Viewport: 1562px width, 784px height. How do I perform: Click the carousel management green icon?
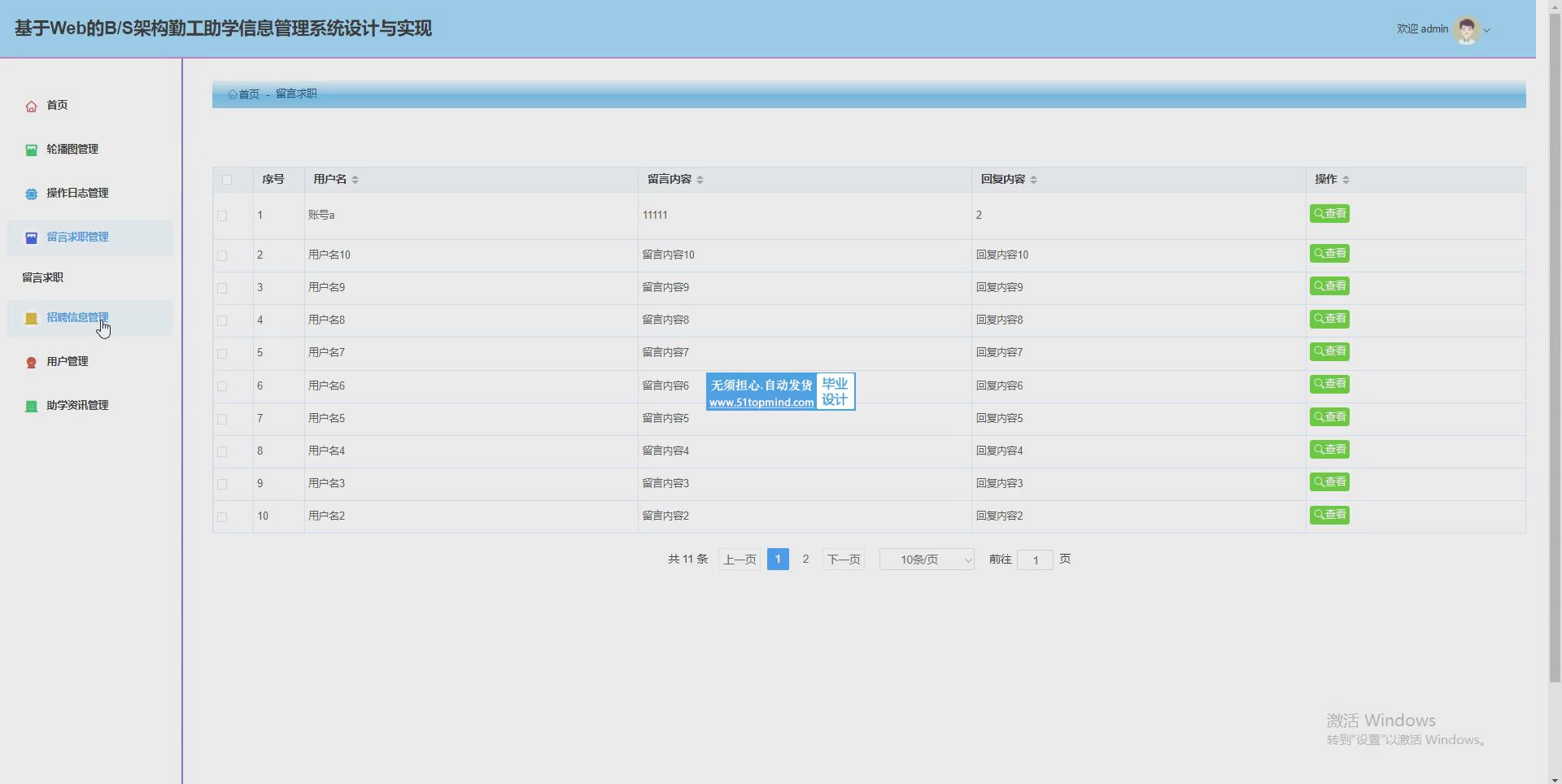click(31, 150)
